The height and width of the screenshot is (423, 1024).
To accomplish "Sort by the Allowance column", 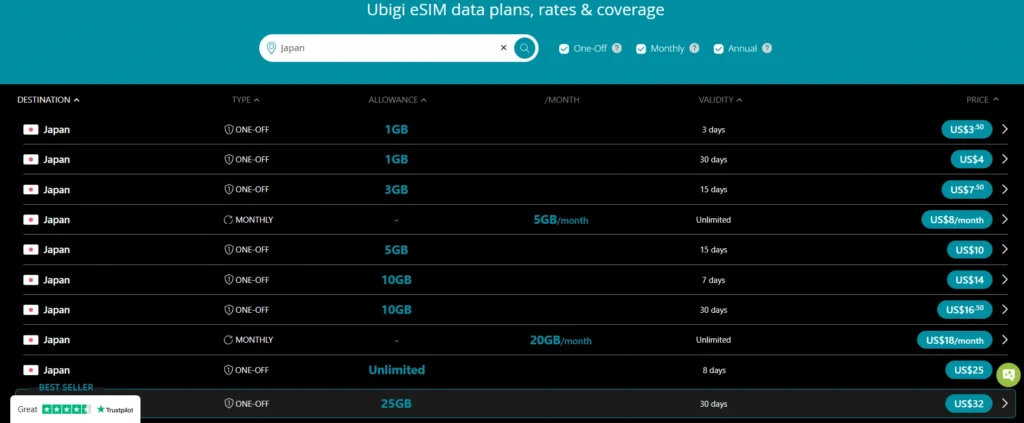I will (397, 100).
